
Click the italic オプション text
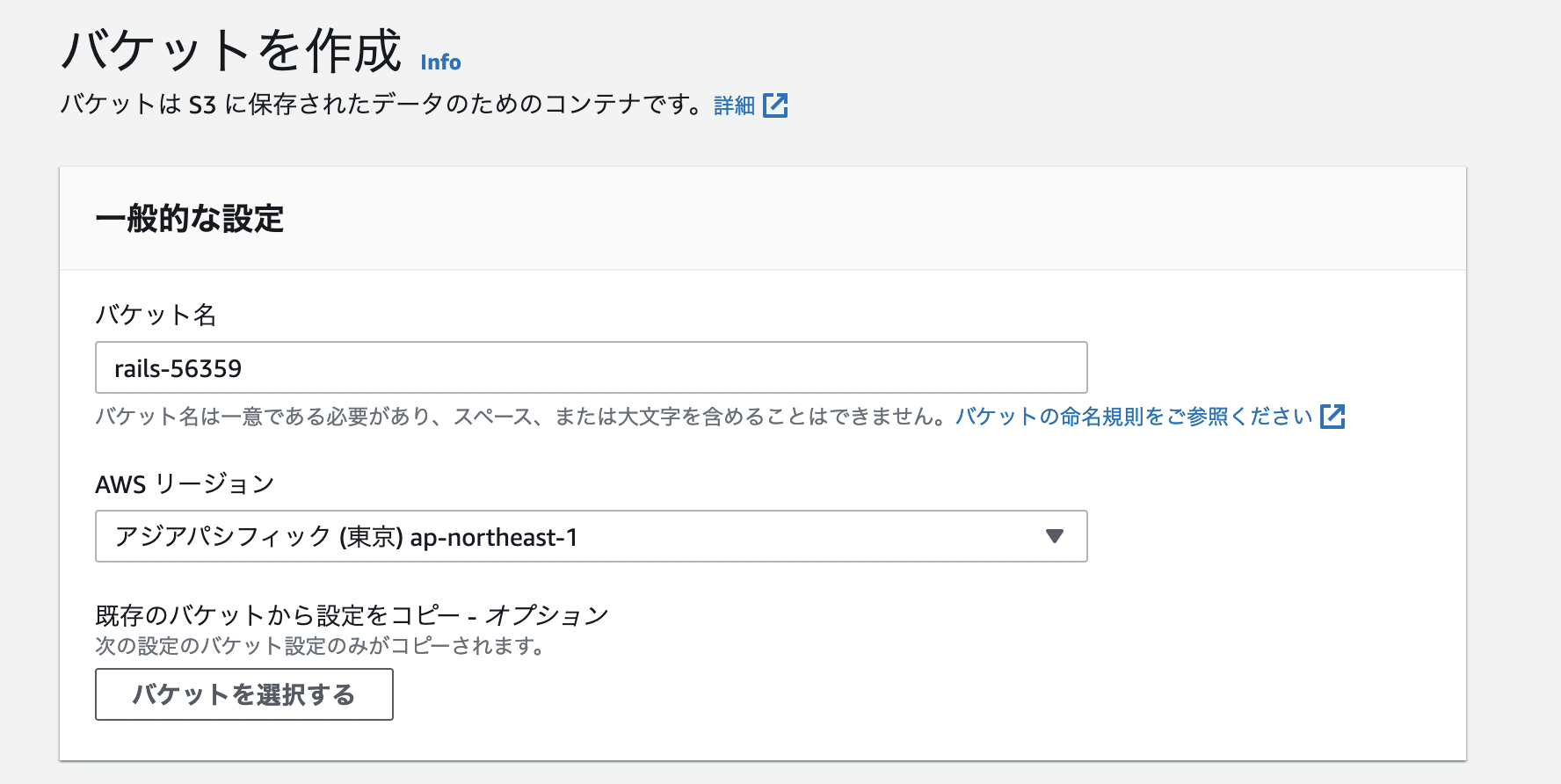(547, 615)
